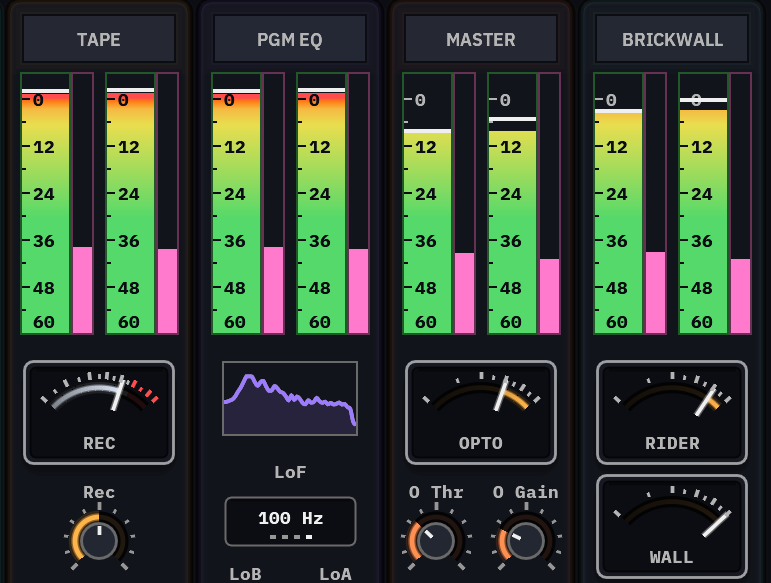Image resolution: width=771 pixels, height=583 pixels.
Task: Click PGM EQ left pink loudness bar
Action: pyautogui.click(x=274, y=204)
